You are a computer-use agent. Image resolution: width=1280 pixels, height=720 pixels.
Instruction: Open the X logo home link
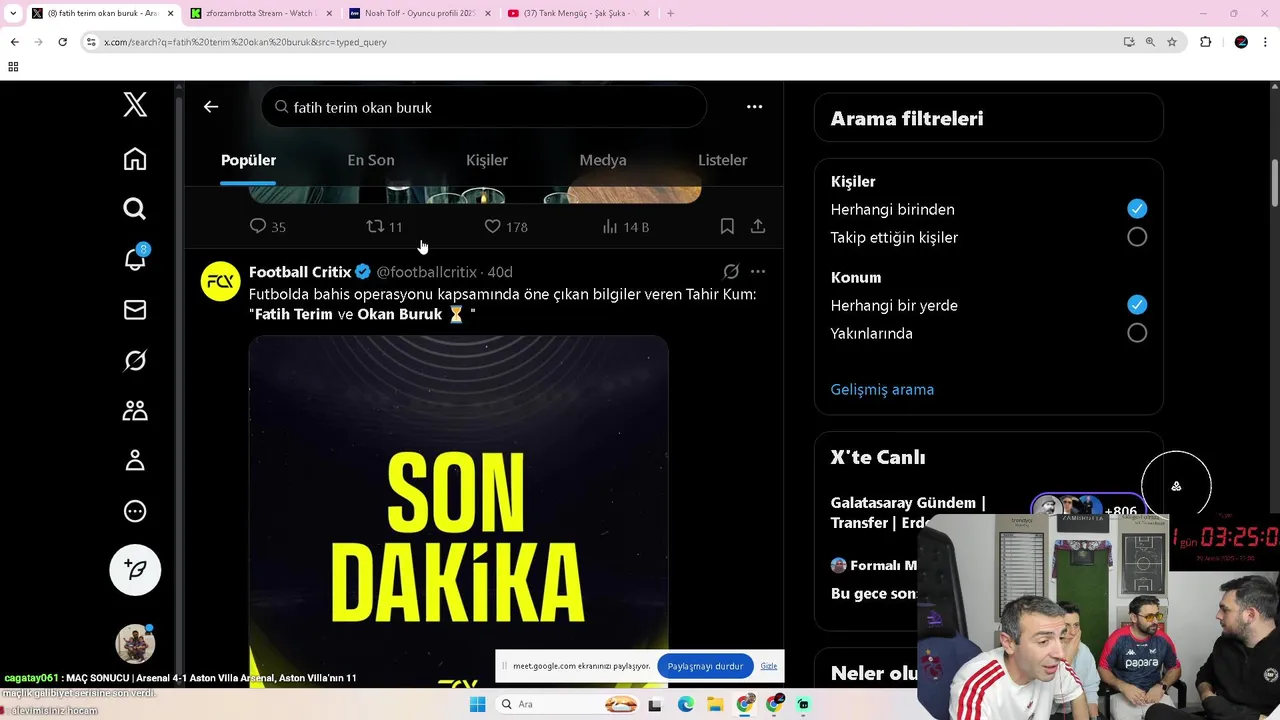tap(135, 104)
